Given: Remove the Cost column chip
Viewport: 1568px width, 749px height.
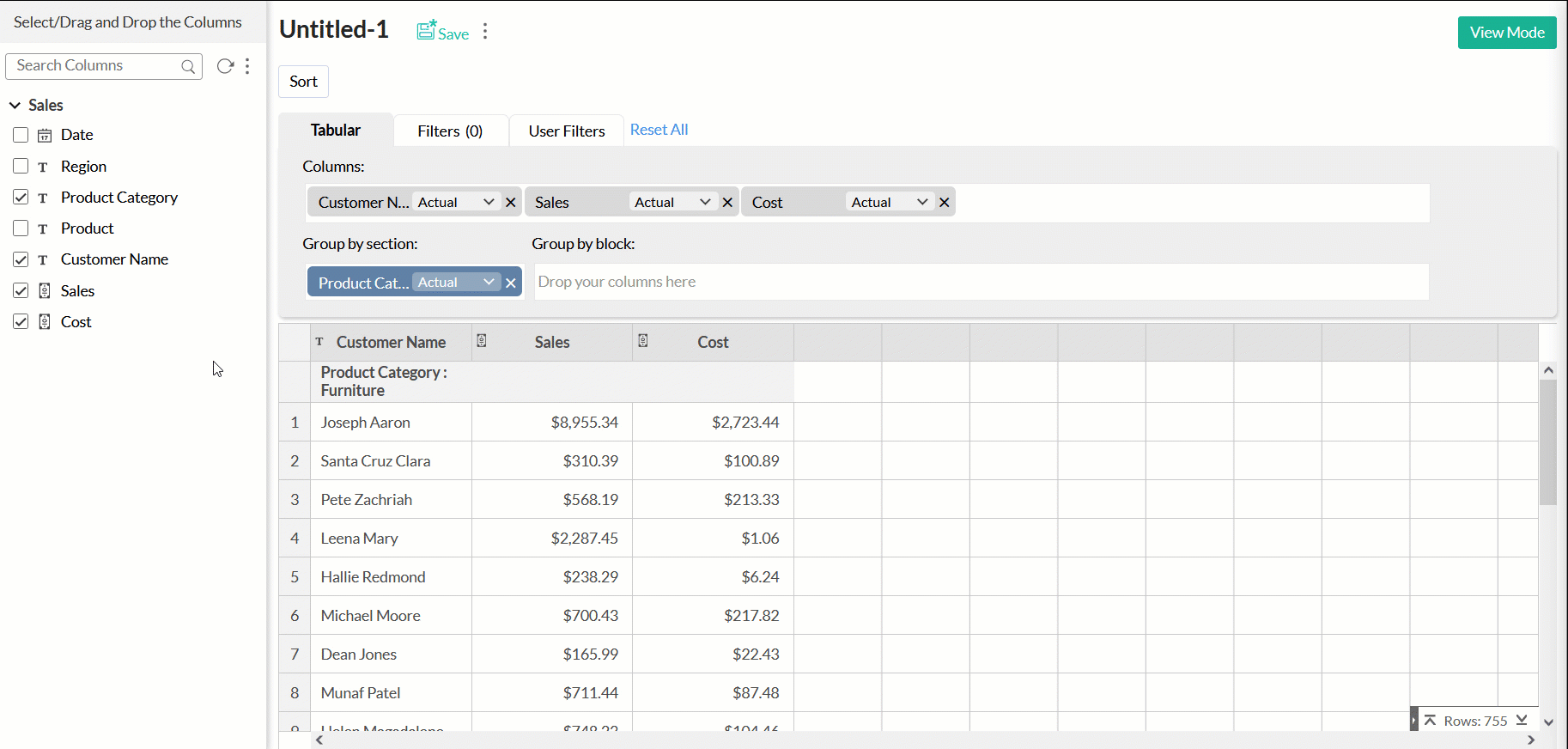Looking at the screenshot, I should tap(945, 203).
